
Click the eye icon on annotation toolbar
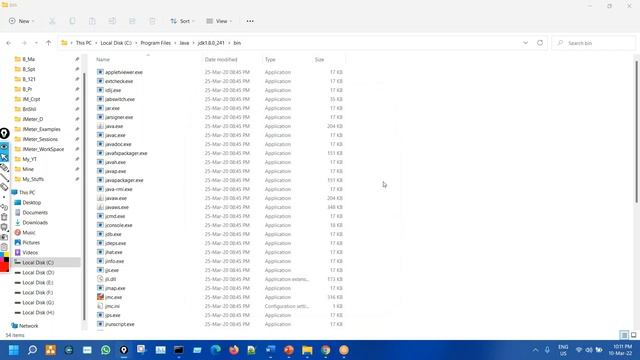click(4, 147)
